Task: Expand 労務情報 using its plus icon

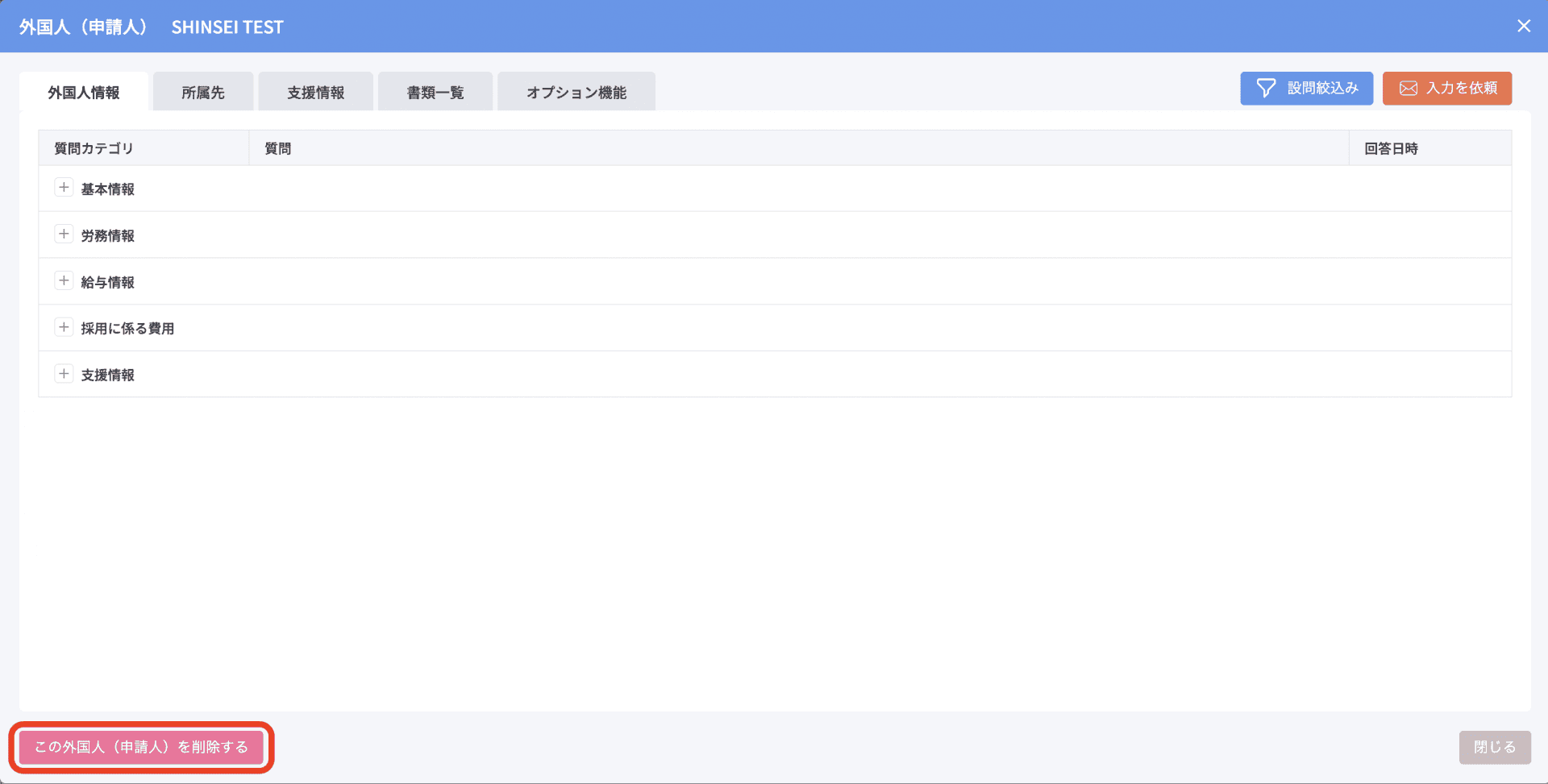Action: pyautogui.click(x=64, y=234)
